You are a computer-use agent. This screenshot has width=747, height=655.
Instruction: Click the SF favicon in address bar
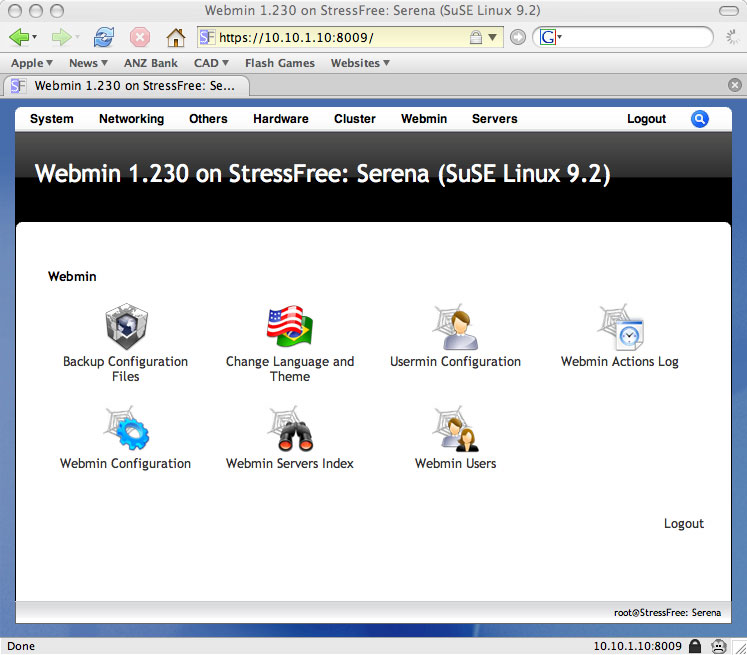coord(207,37)
